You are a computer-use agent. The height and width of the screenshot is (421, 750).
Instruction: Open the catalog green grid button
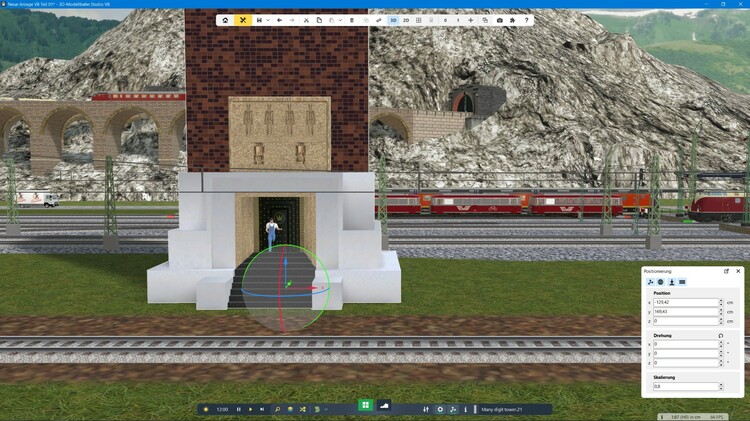(365, 405)
